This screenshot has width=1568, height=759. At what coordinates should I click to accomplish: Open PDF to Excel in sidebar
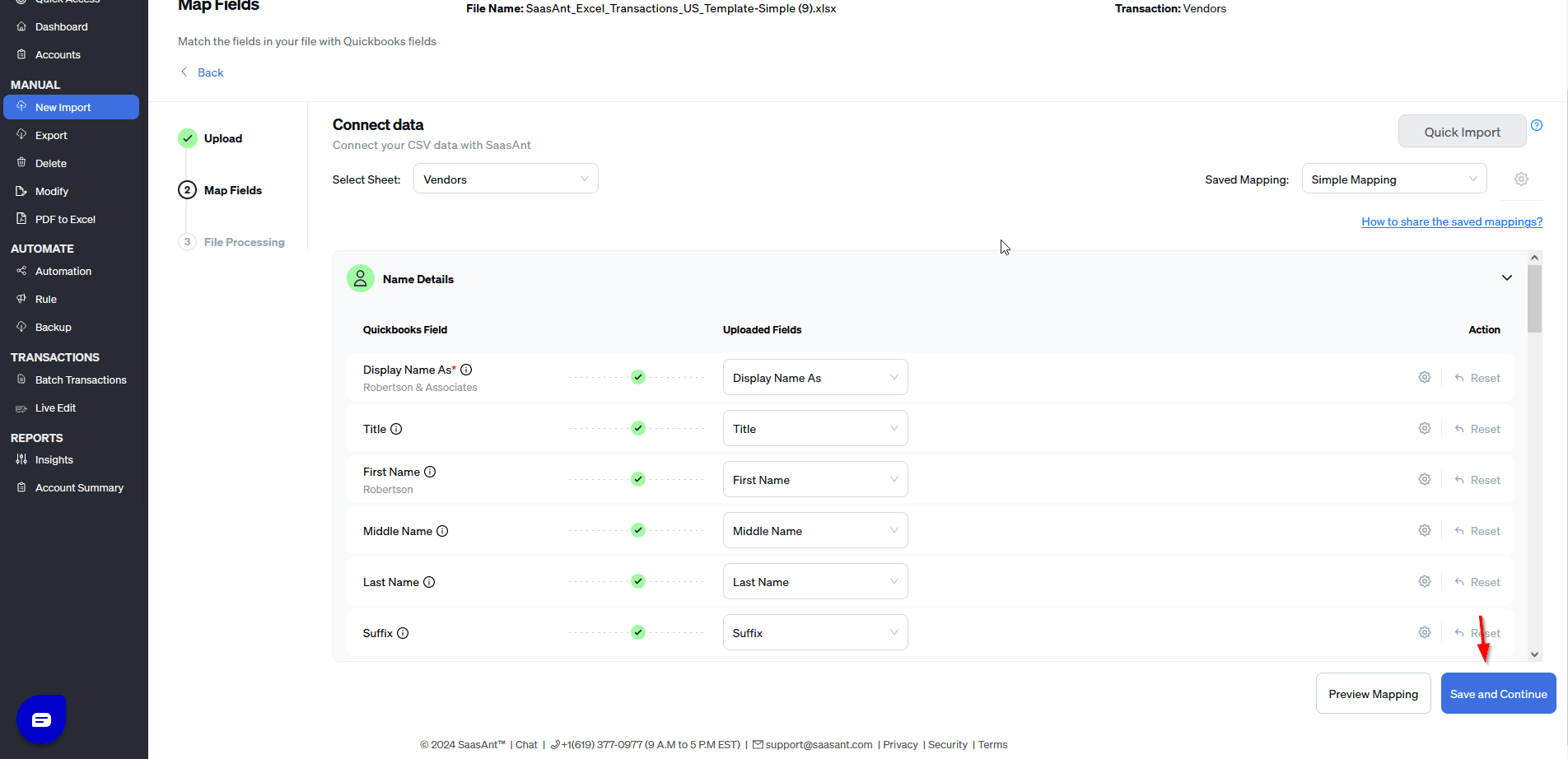click(x=65, y=219)
